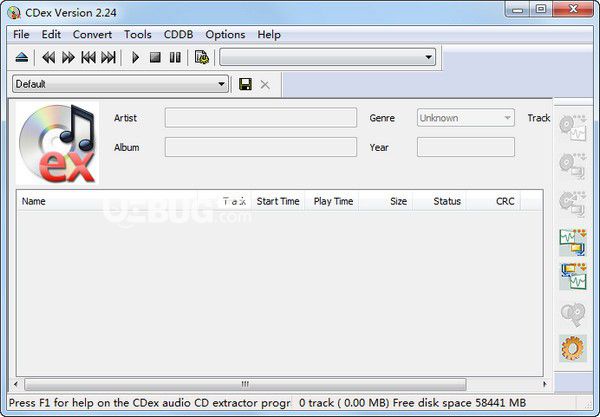Click the Eject CD toolbar icon
Viewport: 600px width, 417px height.
22,58
